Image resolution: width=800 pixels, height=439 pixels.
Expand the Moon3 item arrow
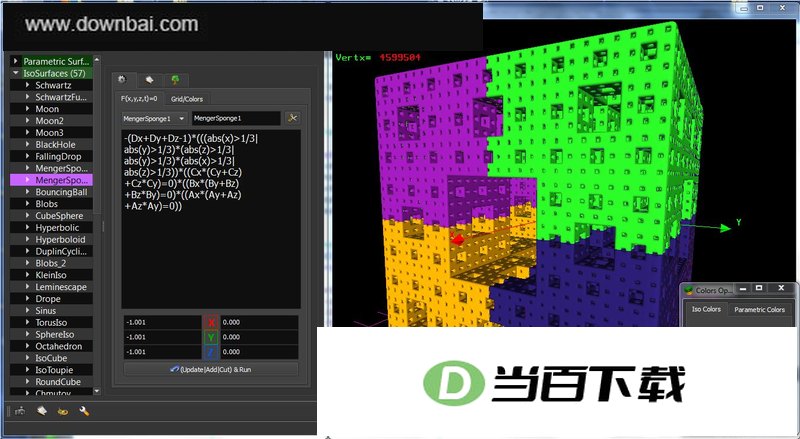[x=27, y=133]
